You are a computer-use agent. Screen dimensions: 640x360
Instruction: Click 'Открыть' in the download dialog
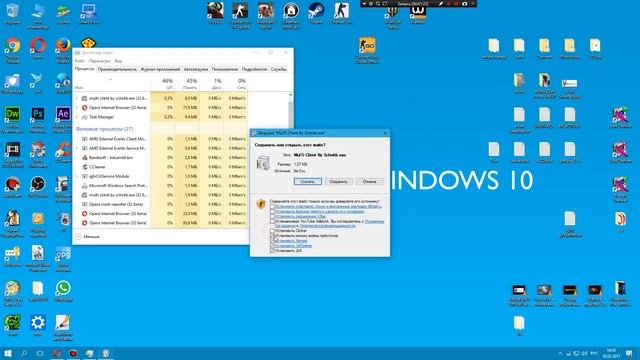coord(308,182)
